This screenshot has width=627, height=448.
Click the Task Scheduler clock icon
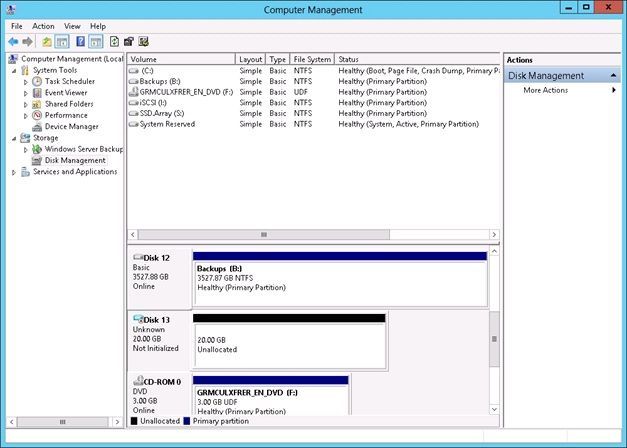pos(37,81)
